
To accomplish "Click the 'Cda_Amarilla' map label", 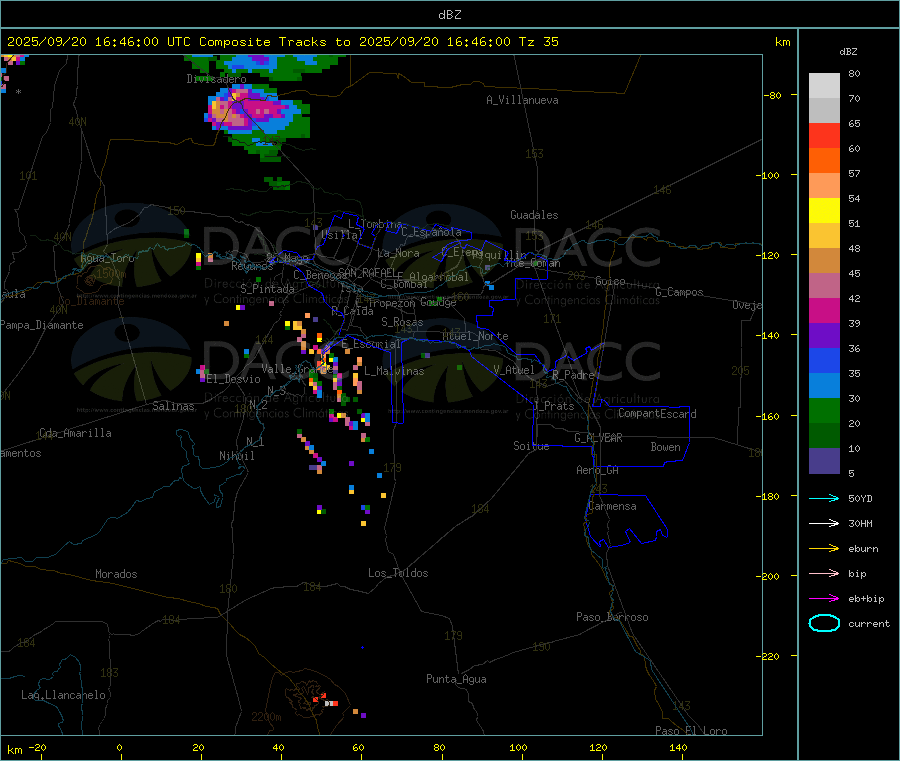I will tap(75, 433).
